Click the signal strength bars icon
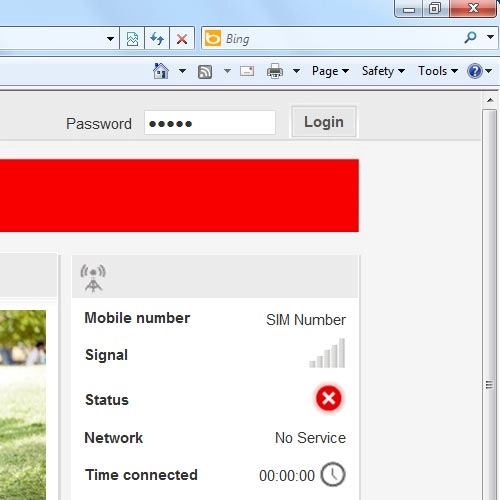The image size is (500, 500). point(327,353)
